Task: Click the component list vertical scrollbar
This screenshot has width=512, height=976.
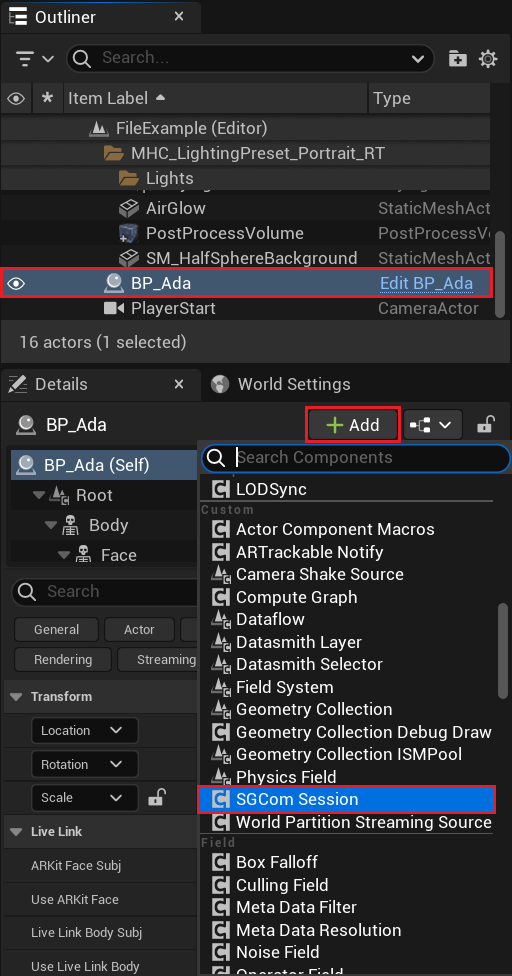Action: coord(503,651)
